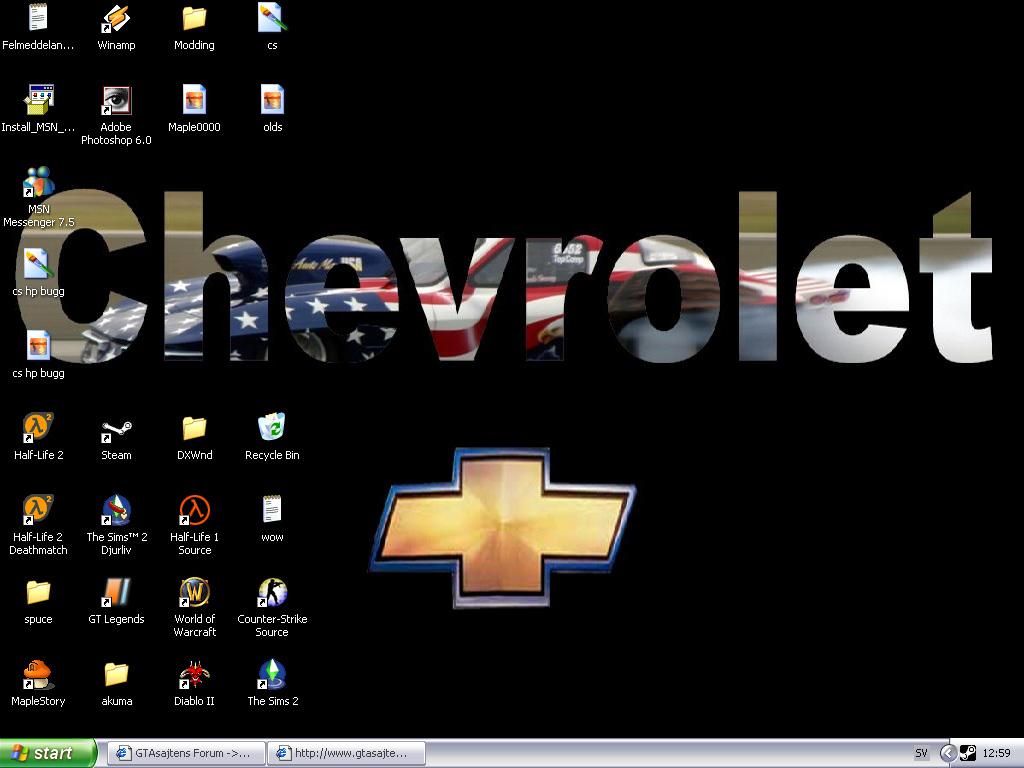Select the spuce folder
Screen dimensions: 1024x768
coord(39,592)
